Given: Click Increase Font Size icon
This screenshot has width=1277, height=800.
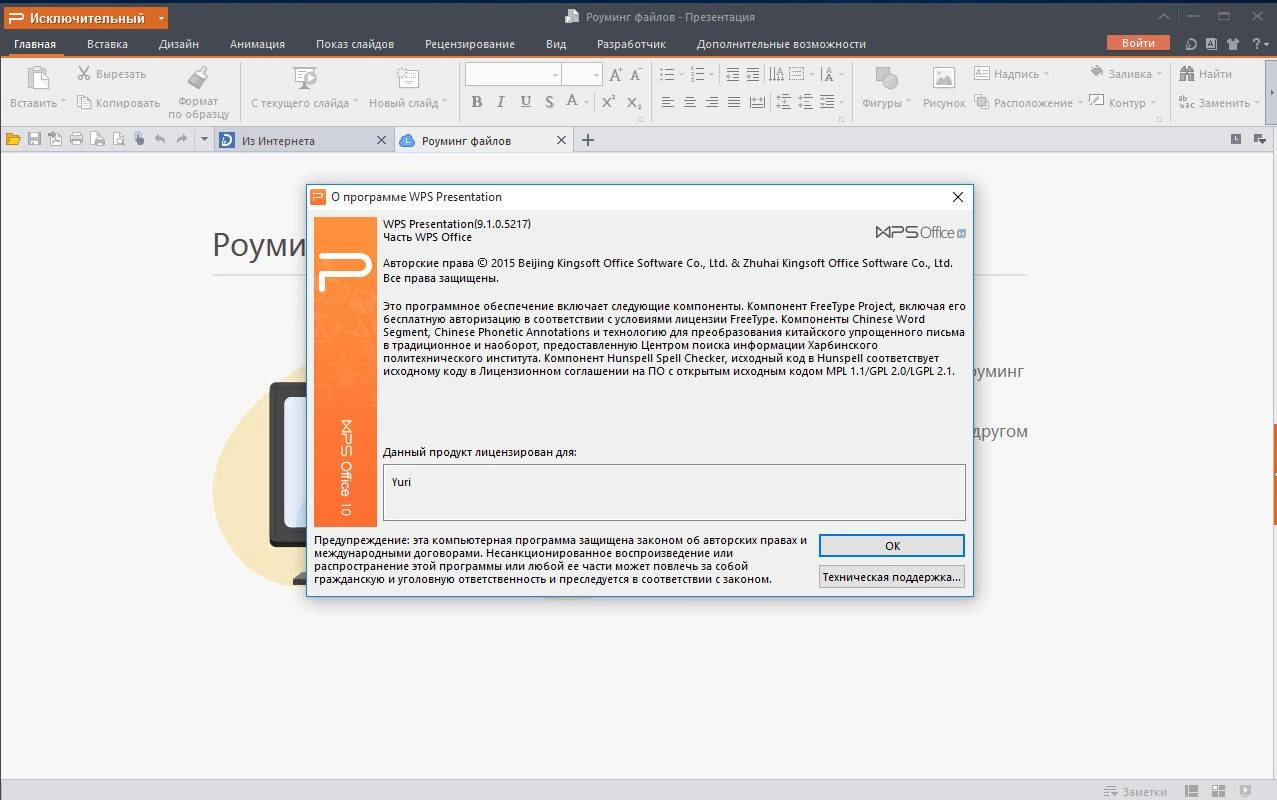Looking at the screenshot, I should point(616,74).
